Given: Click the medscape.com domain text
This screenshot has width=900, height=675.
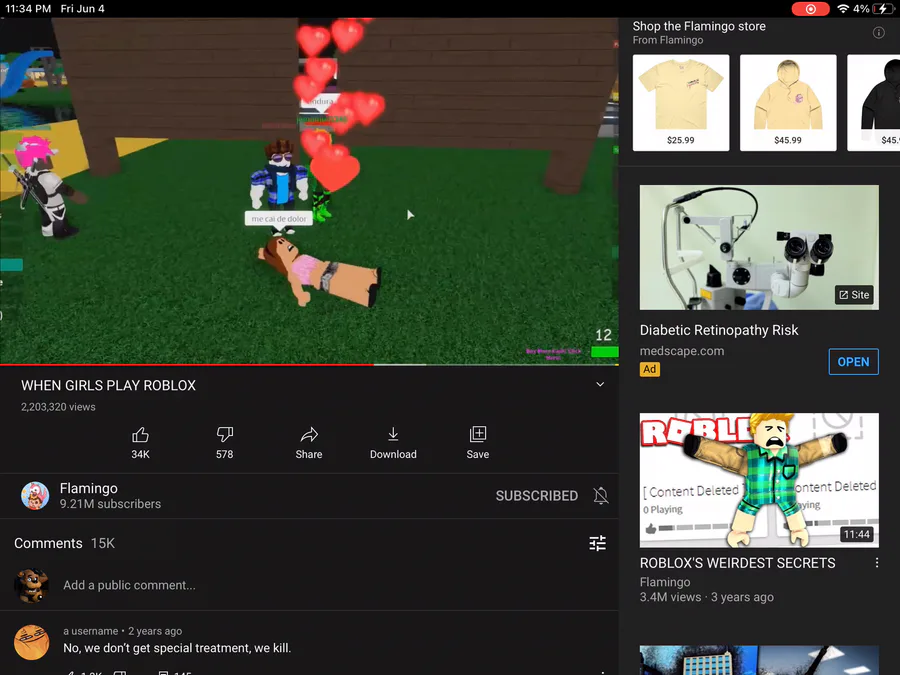Looking at the screenshot, I should click(682, 351).
